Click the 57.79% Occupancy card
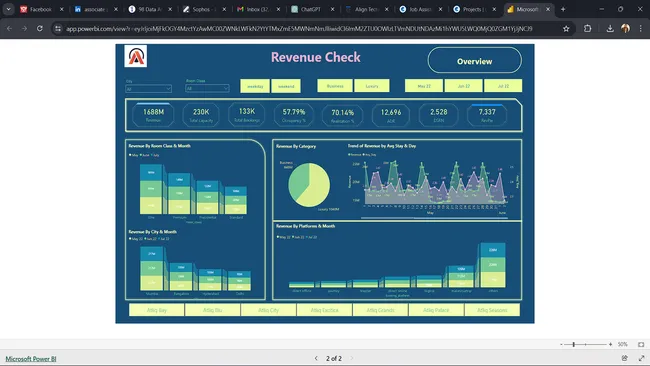650x366 pixels. tap(294, 115)
